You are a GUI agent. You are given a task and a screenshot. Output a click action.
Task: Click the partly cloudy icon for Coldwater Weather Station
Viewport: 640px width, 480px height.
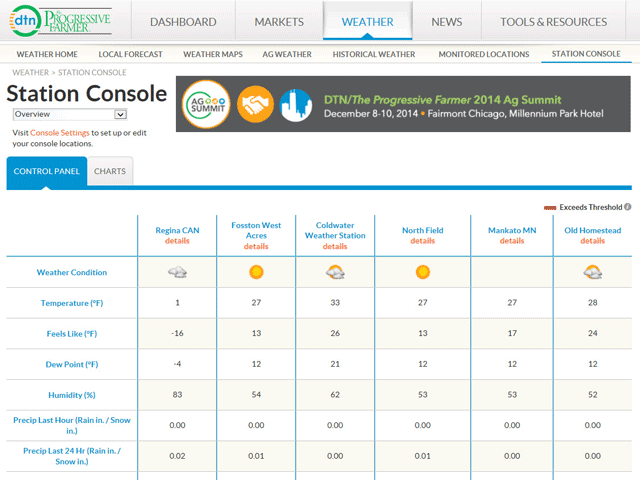tap(335, 272)
